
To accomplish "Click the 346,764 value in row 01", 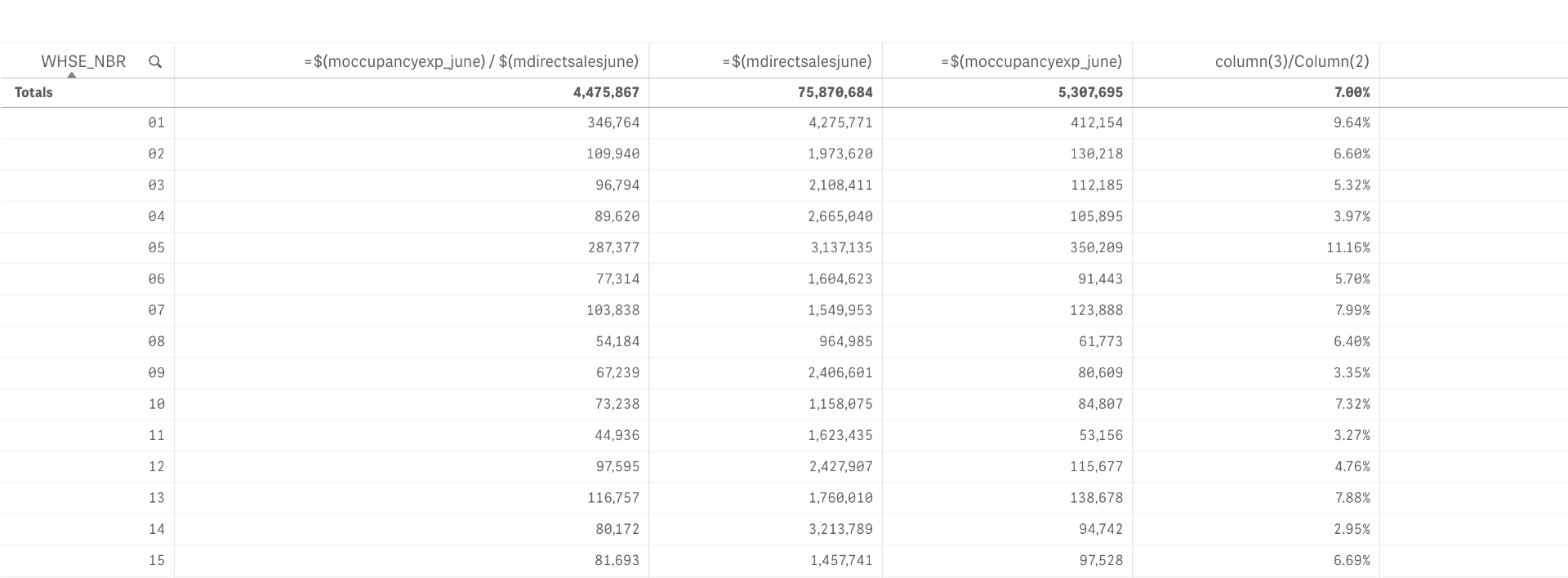I will point(613,123).
